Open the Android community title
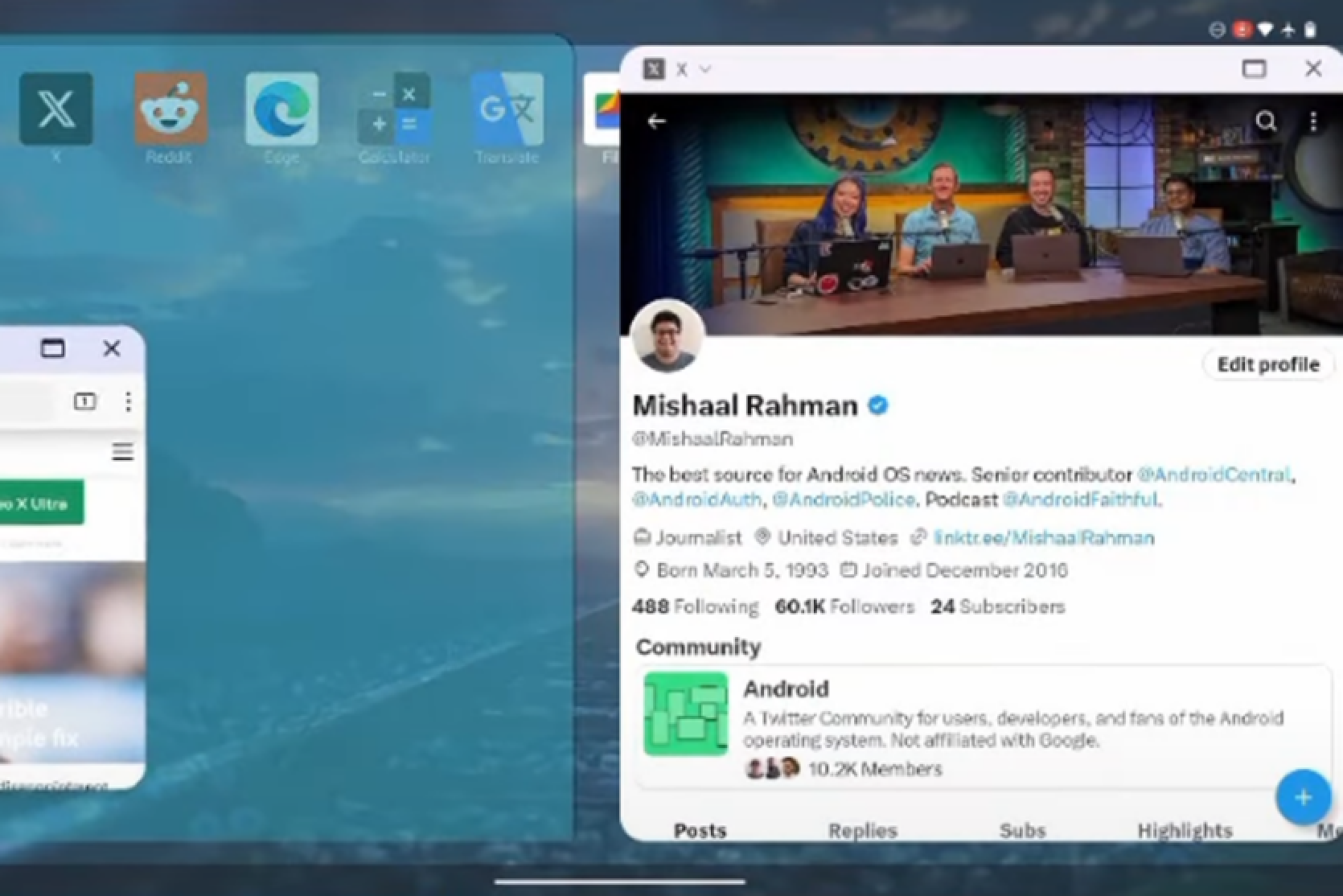The height and width of the screenshot is (896, 1343). (x=786, y=689)
